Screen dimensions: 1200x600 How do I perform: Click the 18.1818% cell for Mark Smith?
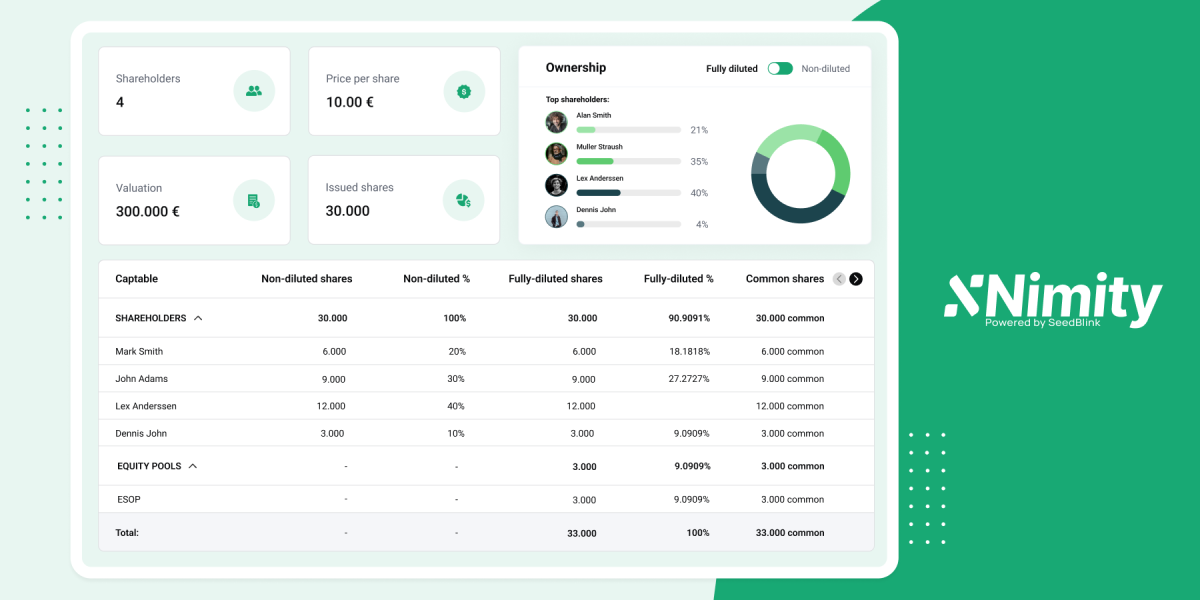[690, 351]
